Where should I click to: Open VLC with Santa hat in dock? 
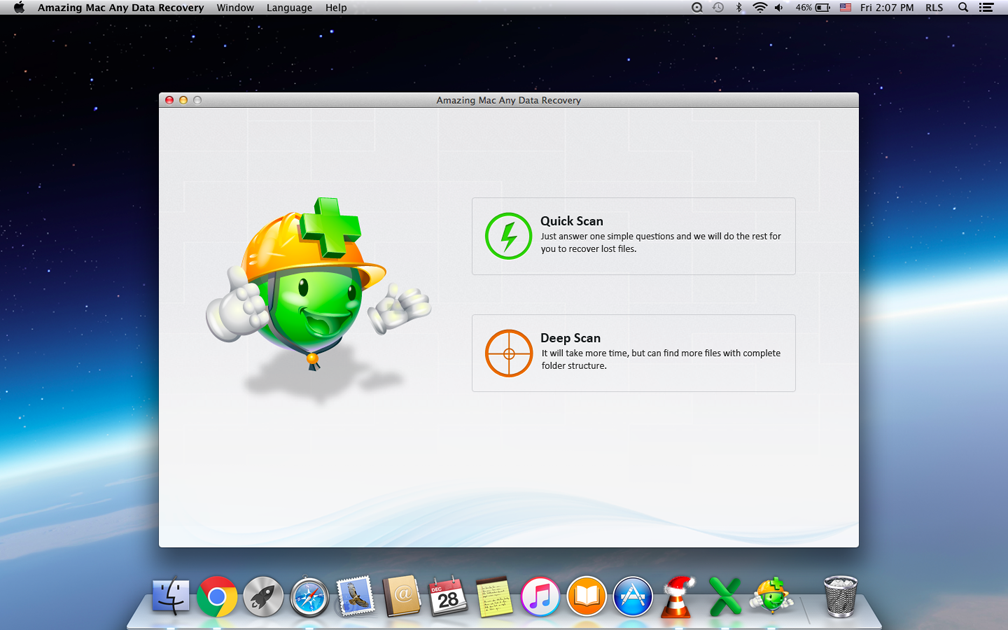click(x=678, y=597)
